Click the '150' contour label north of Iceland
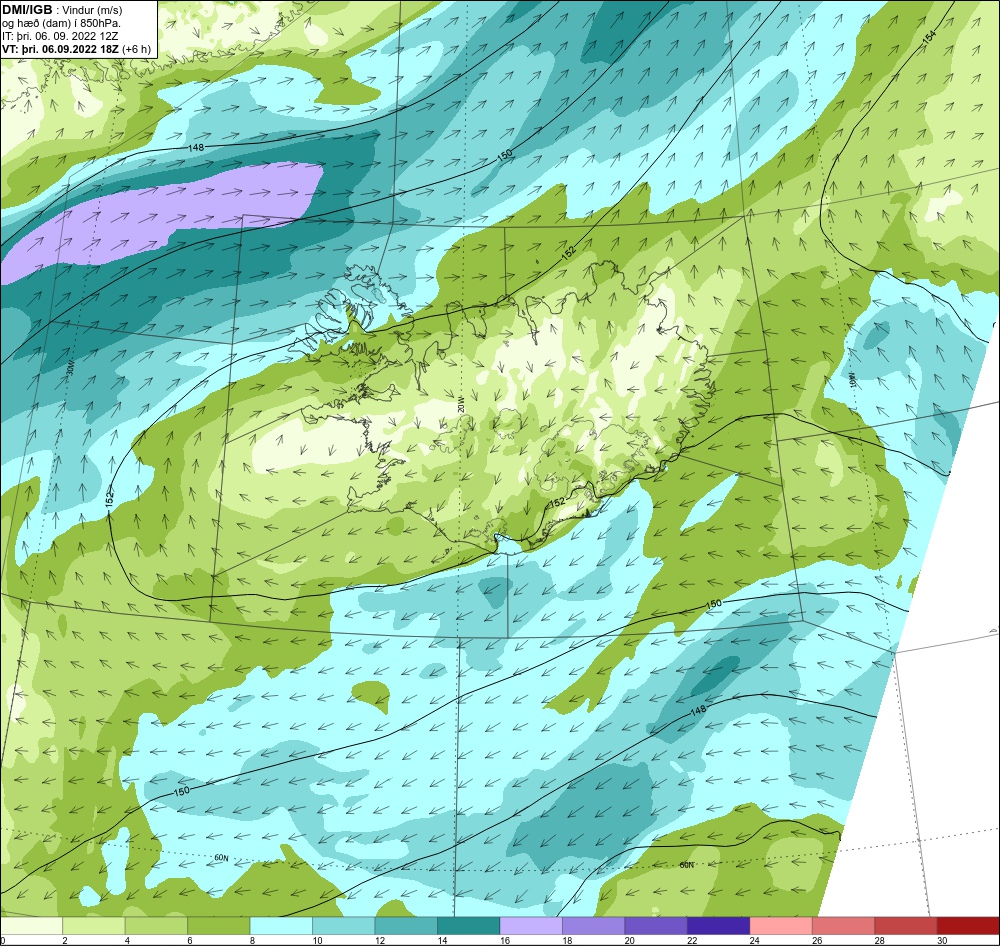 pyautogui.click(x=504, y=155)
